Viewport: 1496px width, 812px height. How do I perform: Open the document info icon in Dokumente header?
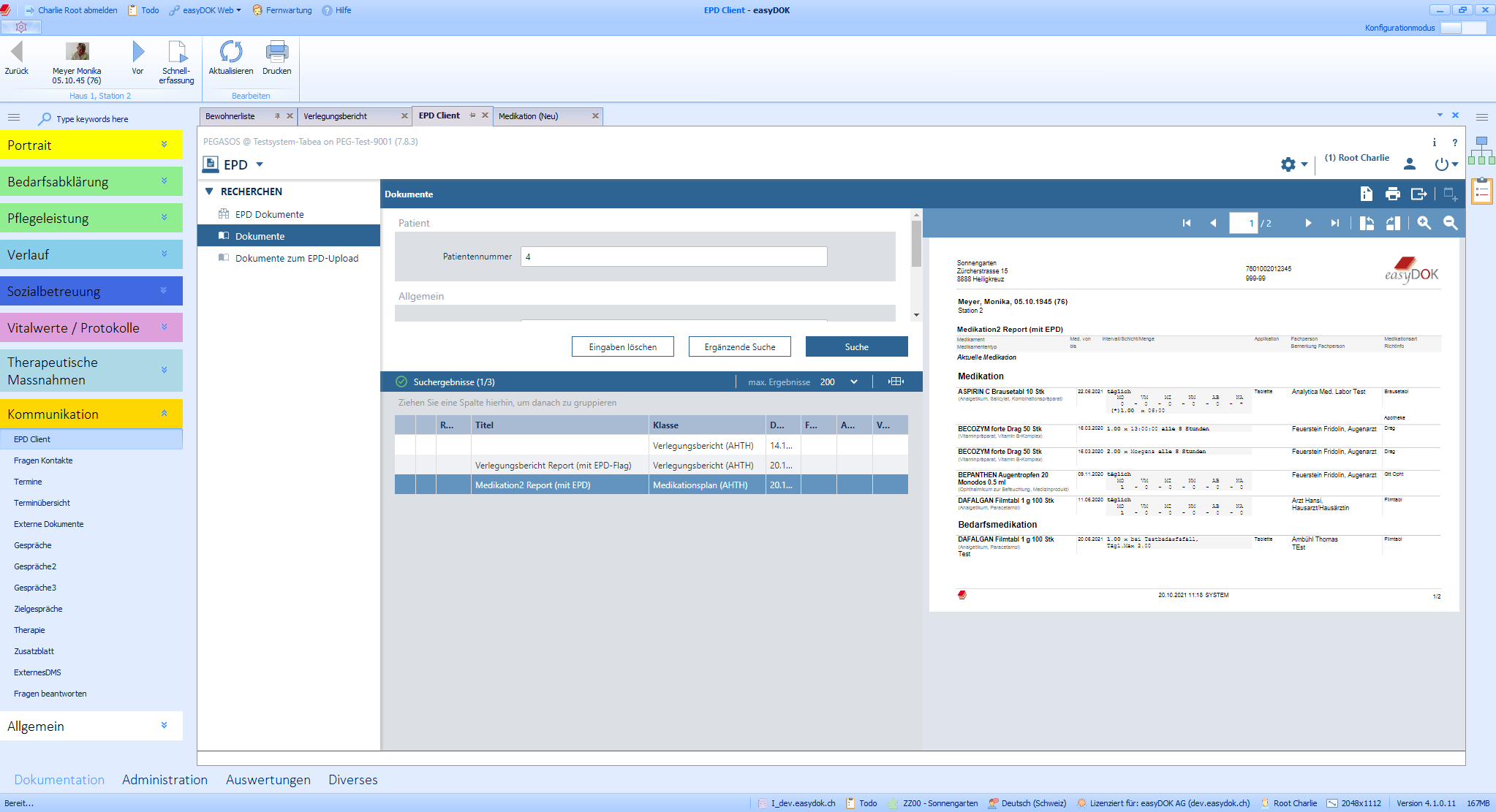click(x=1366, y=194)
